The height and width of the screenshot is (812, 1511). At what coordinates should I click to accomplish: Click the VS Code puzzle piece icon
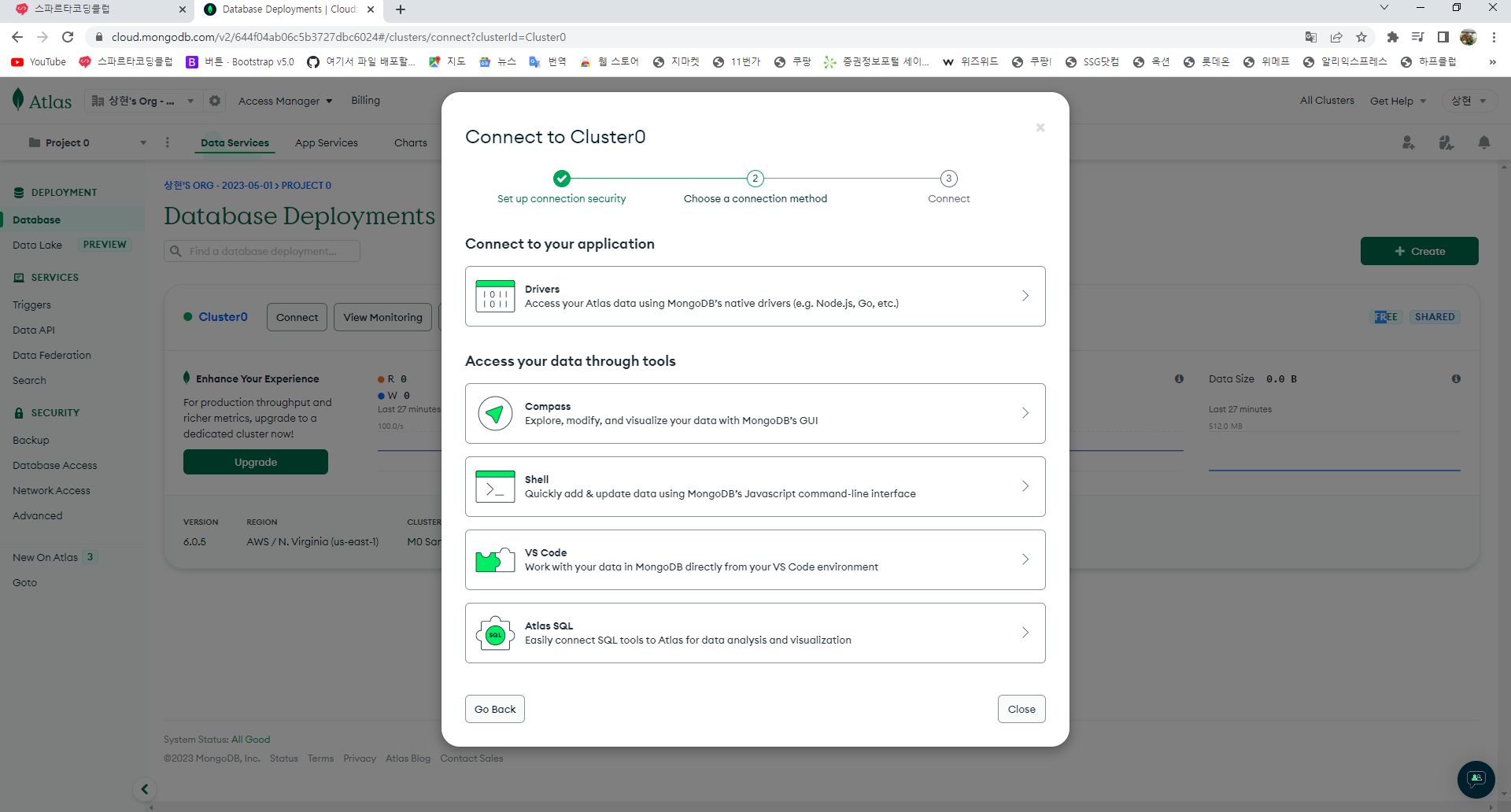tap(495, 559)
